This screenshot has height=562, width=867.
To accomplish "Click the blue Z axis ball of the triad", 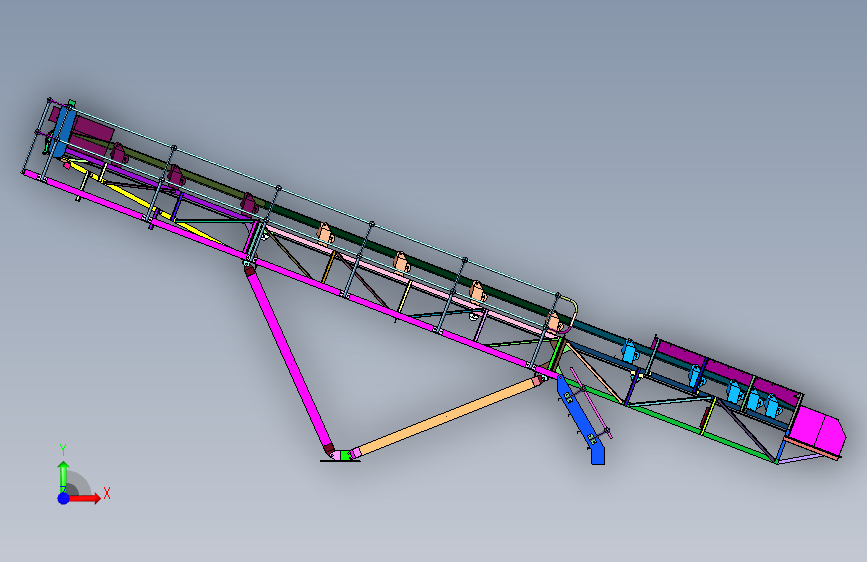I will pyautogui.click(x=64, y=498).
